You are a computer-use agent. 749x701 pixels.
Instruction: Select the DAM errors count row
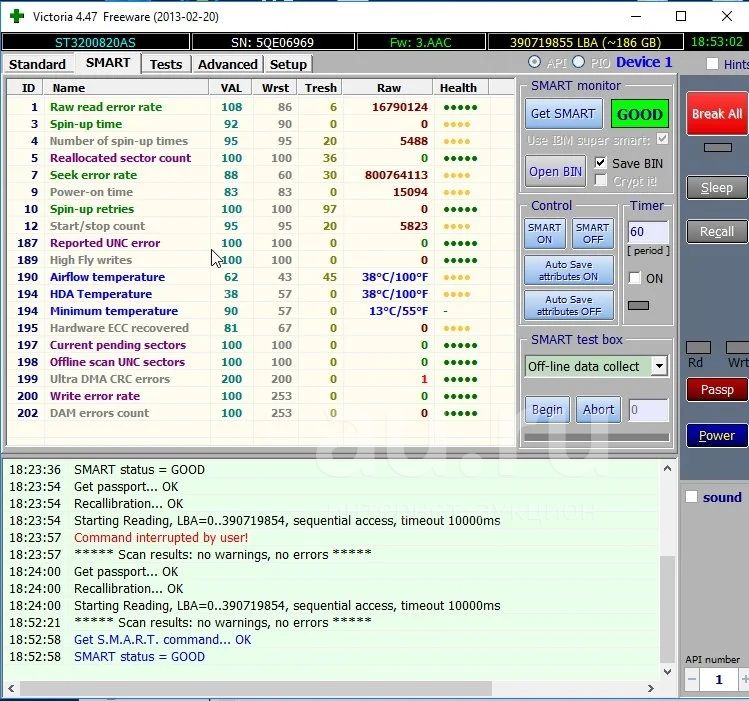point(260,413)
